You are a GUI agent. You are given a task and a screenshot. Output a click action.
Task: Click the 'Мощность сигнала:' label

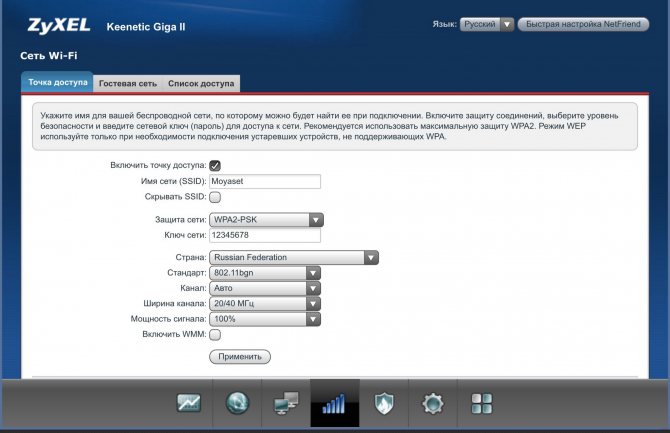tap(168, 319)
